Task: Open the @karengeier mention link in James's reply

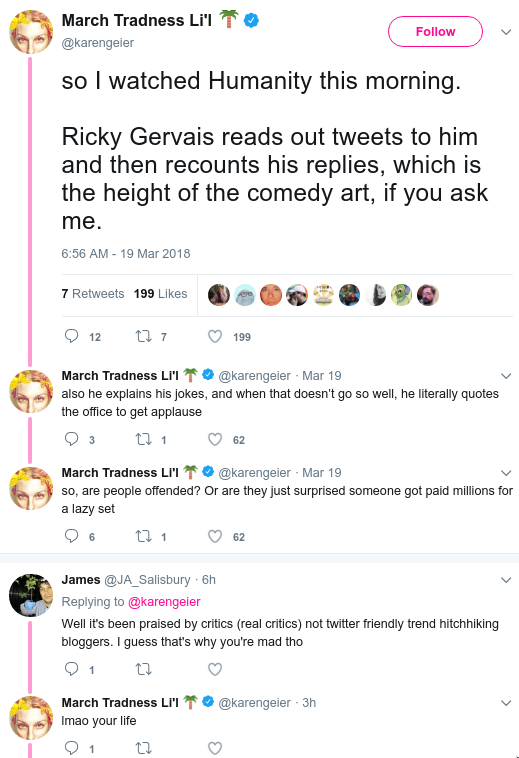Action: (164, 602)
